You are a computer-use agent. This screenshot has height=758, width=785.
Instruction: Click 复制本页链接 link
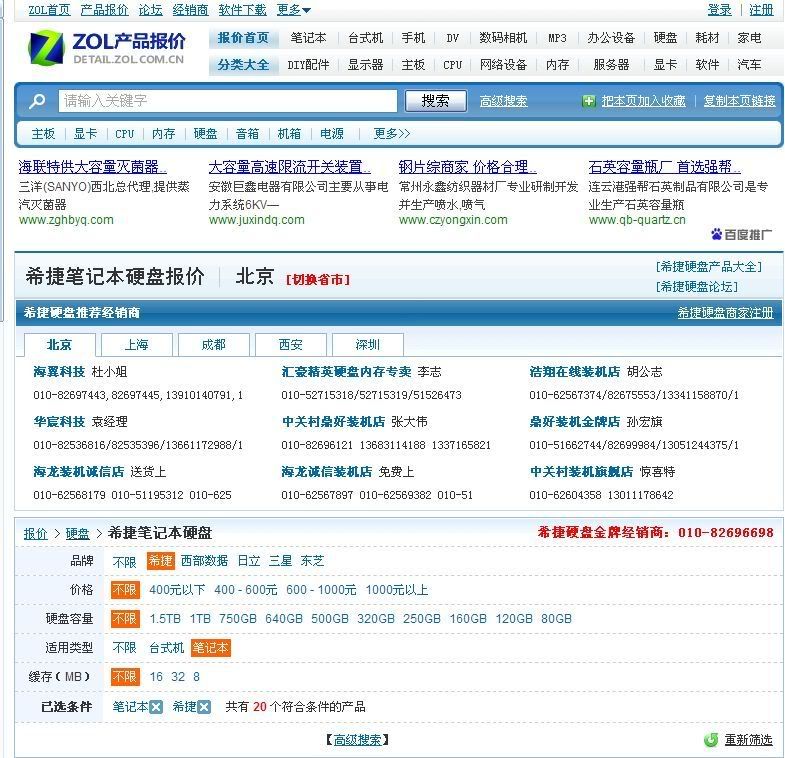739,101
